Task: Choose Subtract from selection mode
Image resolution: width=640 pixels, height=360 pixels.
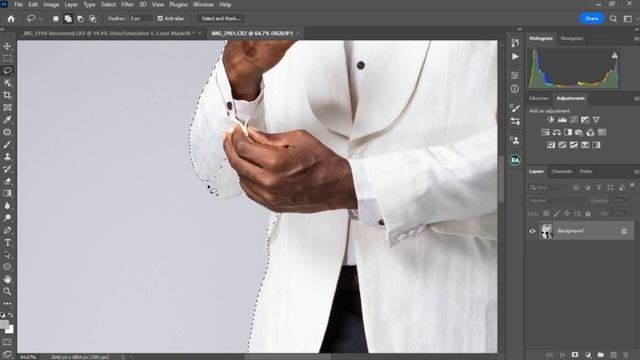Action: pyautogui.click(x=80, y=19)
